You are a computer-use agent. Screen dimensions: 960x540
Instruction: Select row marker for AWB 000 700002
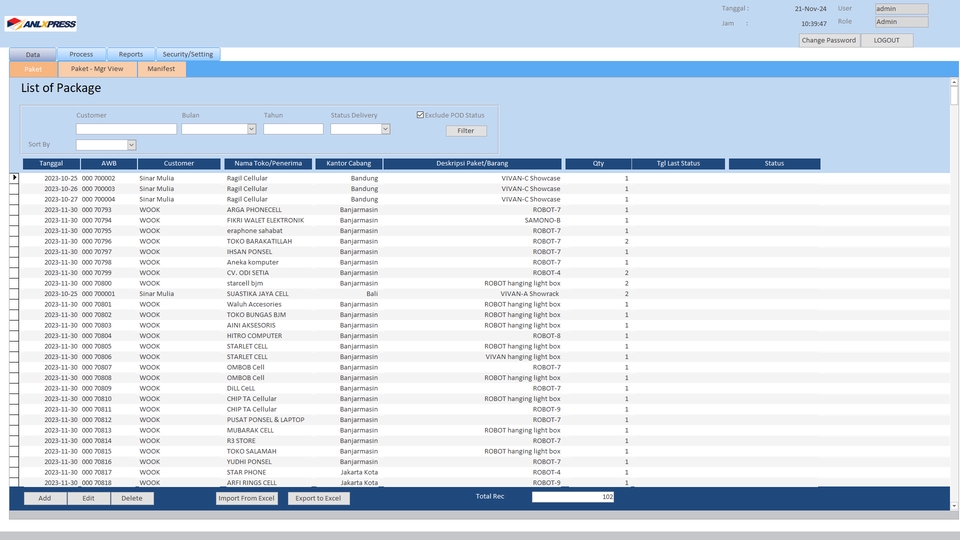14,178
